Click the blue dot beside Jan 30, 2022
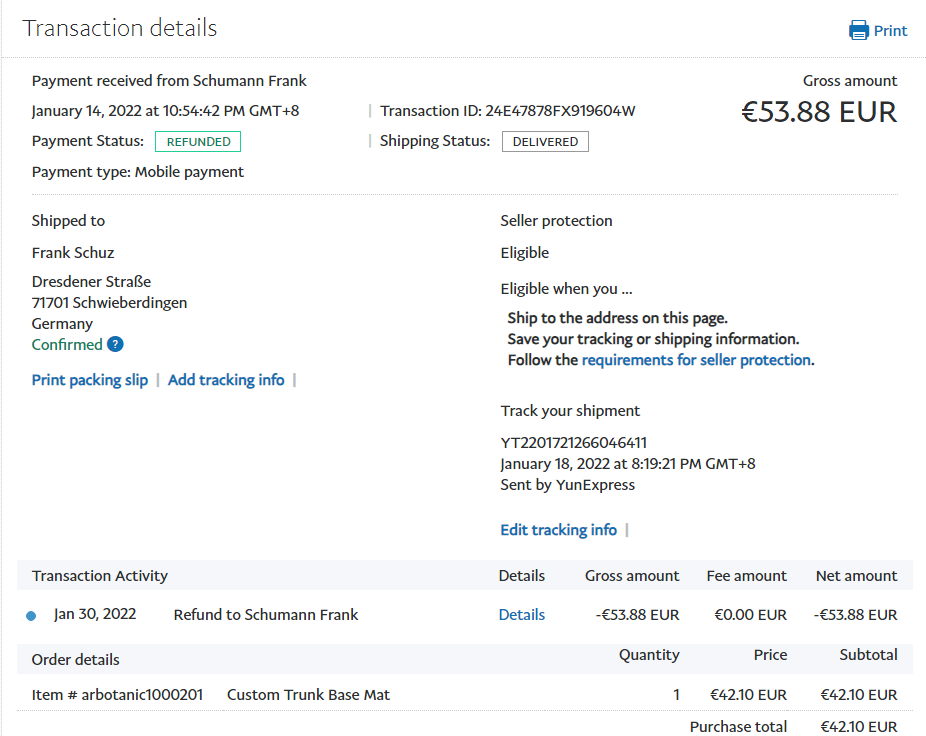926x736 pixels. pos(31,616)
